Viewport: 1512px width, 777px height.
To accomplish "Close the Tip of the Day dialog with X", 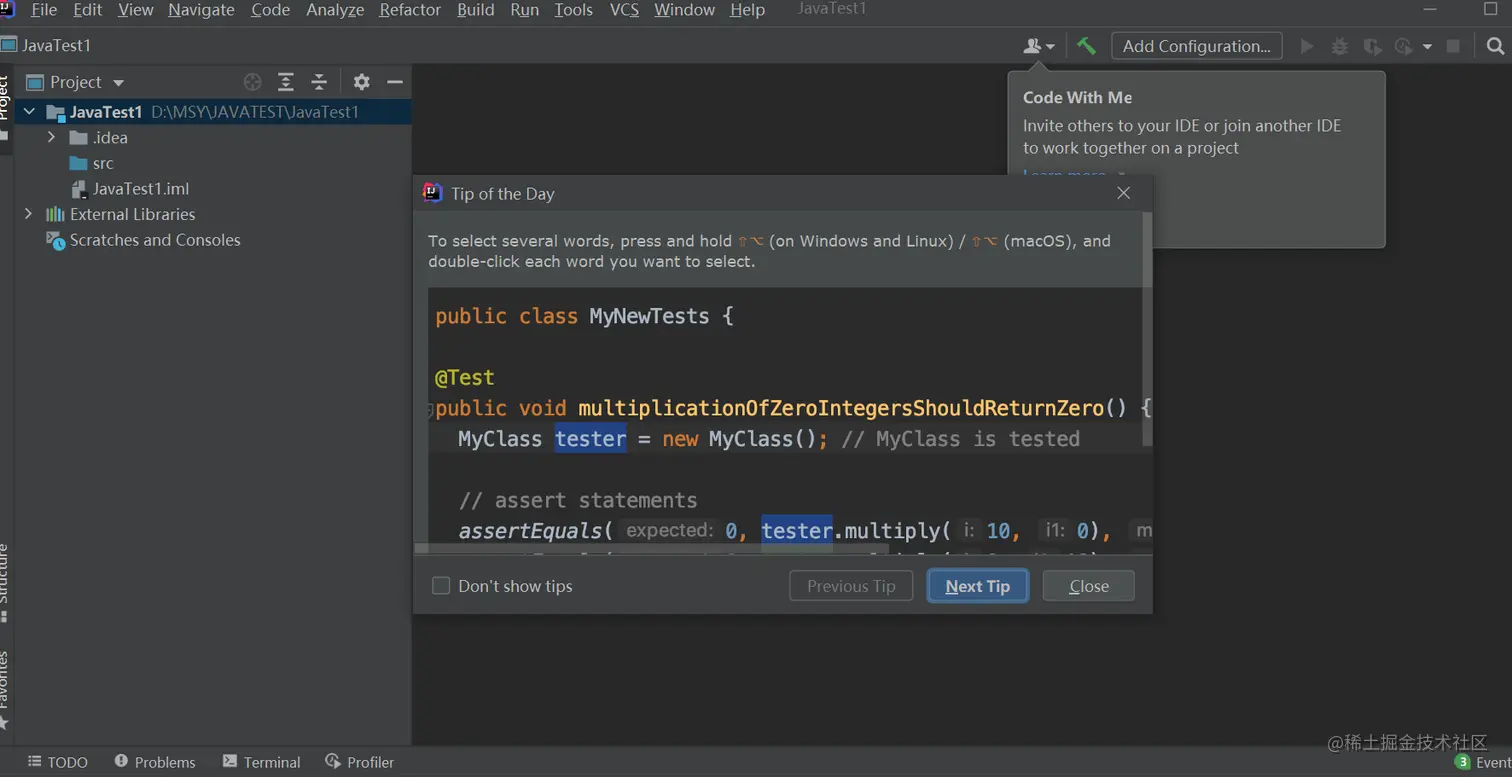I will coord(1123,193).
